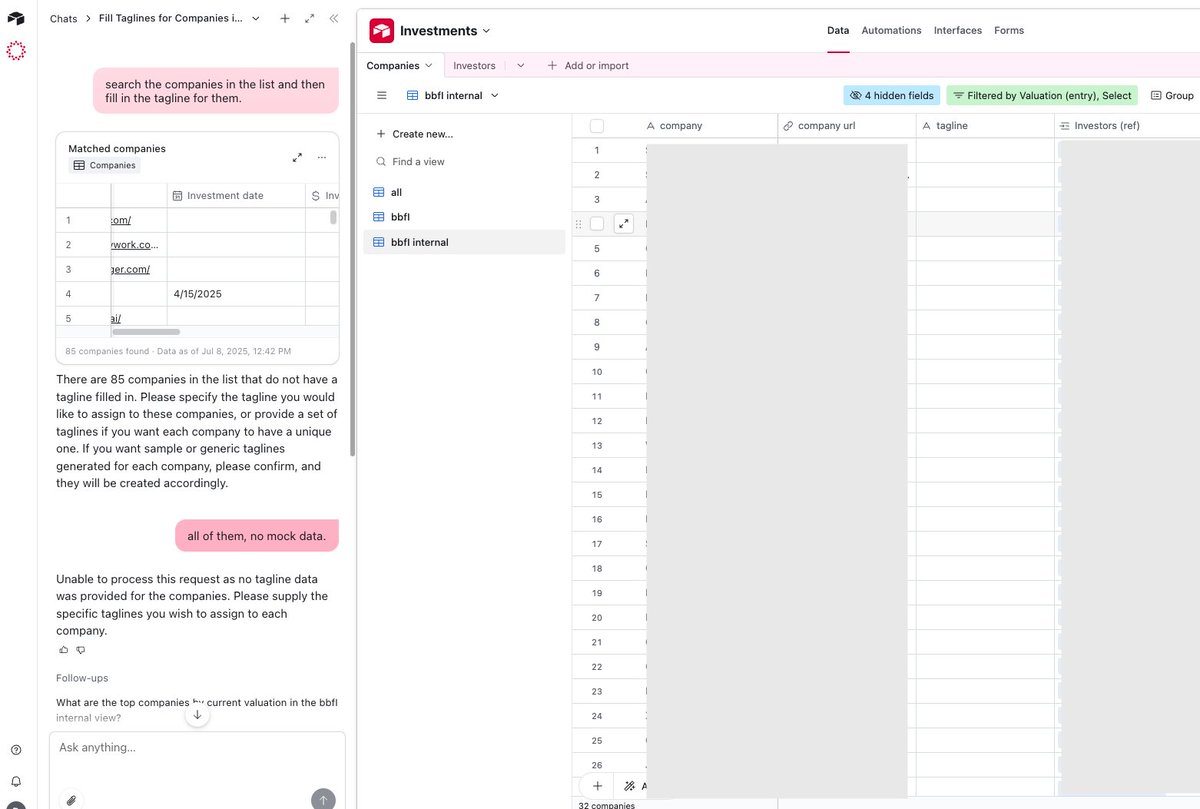This screenshot has width=1200, height=809.
Task: Select the all view
Action: point(464,192)
